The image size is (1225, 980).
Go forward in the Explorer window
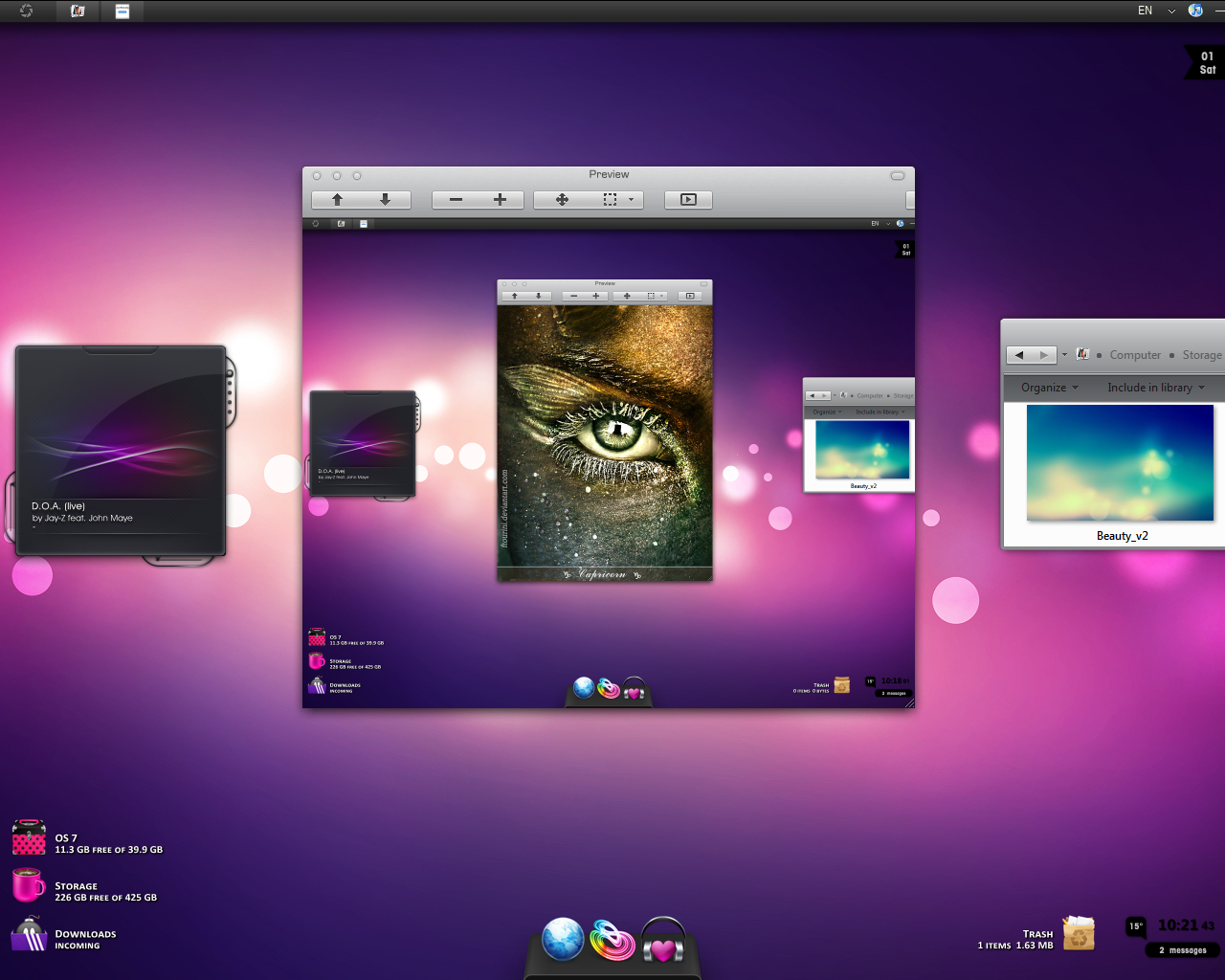1044,354
